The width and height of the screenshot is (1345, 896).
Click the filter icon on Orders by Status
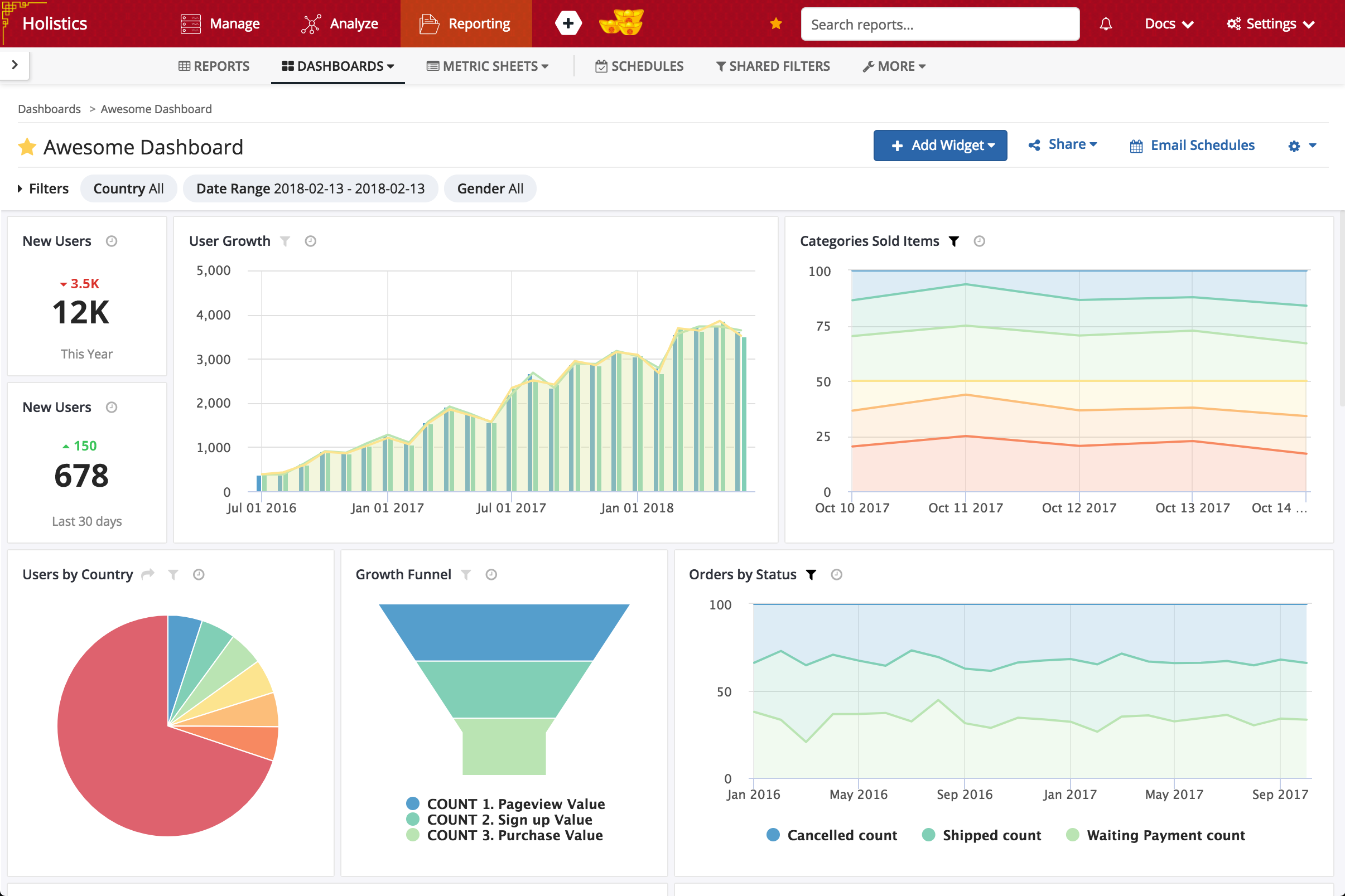(811, 574)
